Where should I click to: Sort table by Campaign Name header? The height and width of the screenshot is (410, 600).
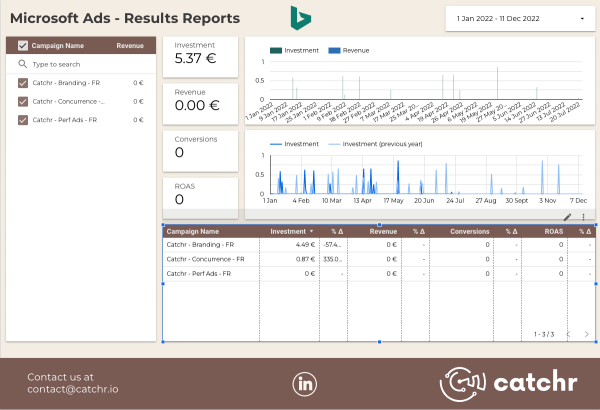[x=192, y=231]
